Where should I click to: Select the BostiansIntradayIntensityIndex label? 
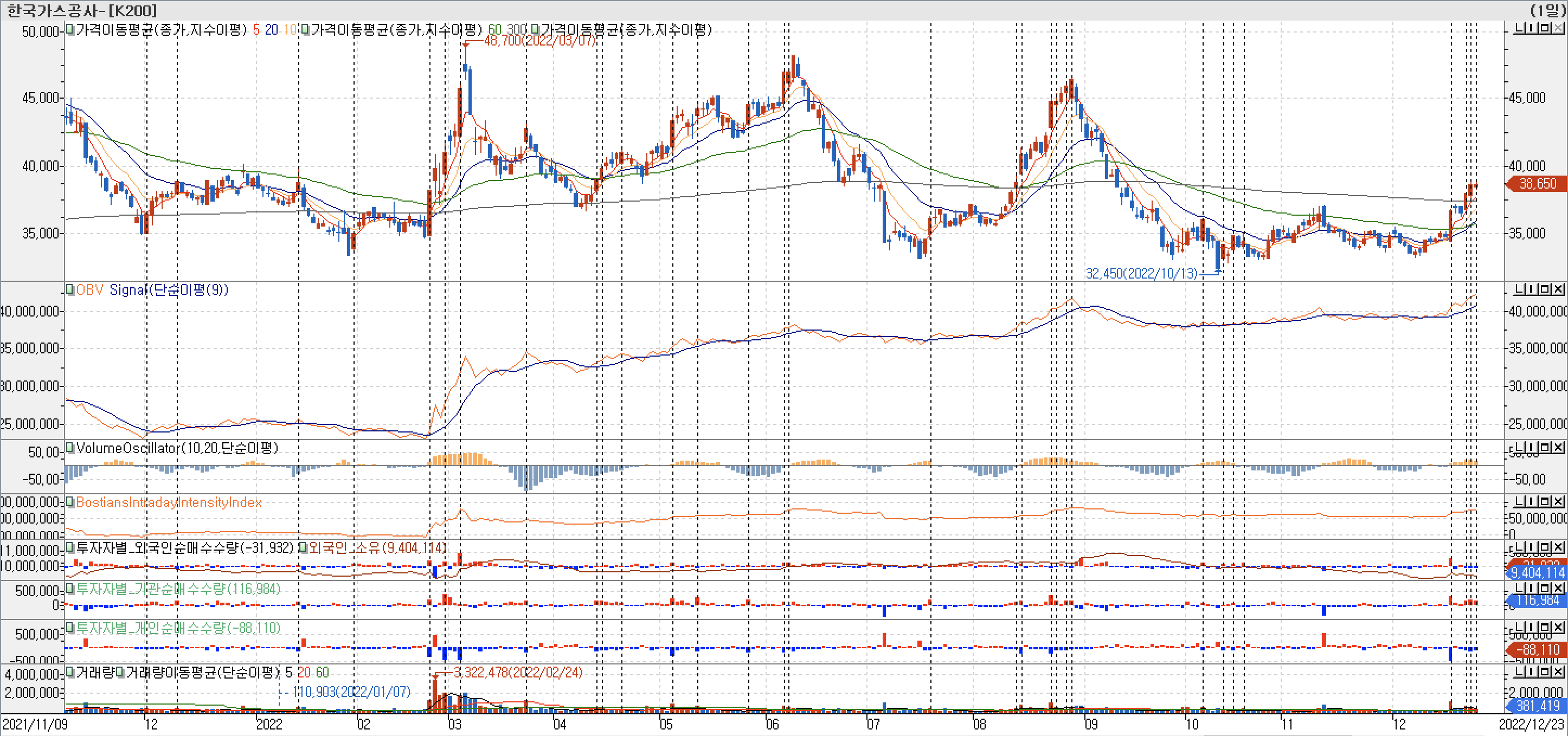click(169, 502)
